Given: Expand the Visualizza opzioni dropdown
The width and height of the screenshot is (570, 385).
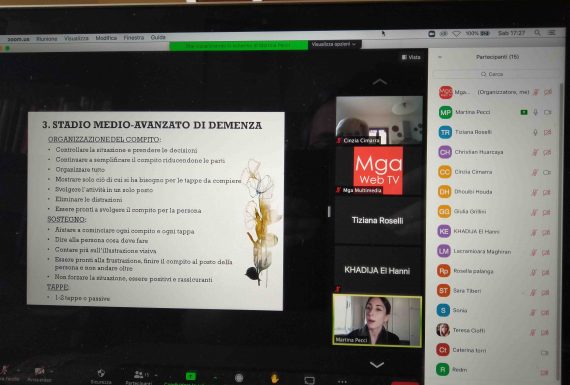Looking at the screenshot, I should (334, 44).
